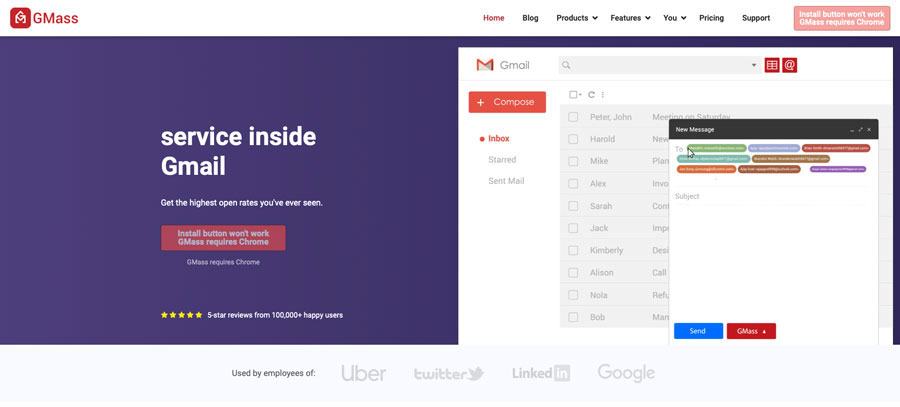Screen dimensions: 900x407
Task: Click the red GMass send button
Action: [x=751, y=331]
